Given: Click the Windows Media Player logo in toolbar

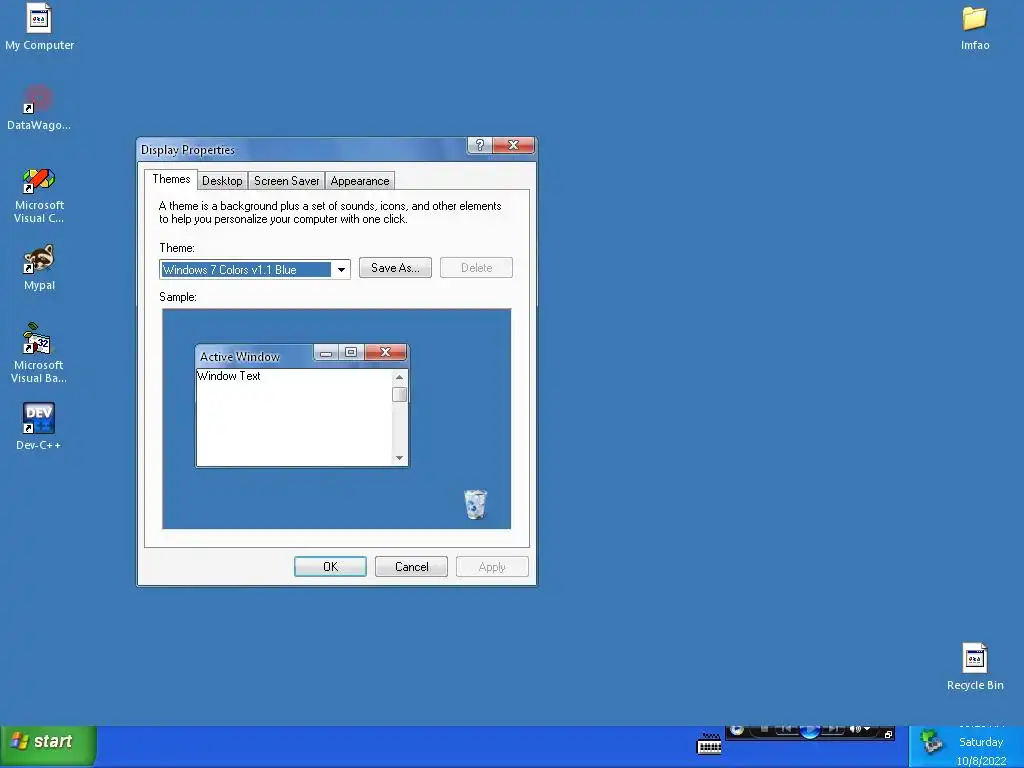Looking at the screenshot, I should tap(737, 729).
